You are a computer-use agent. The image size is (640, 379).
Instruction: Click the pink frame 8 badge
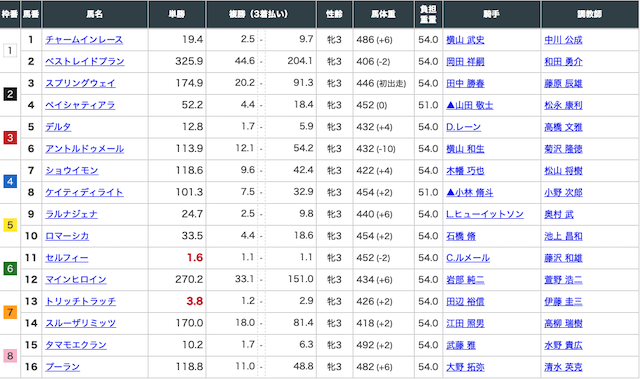(10, 356)
